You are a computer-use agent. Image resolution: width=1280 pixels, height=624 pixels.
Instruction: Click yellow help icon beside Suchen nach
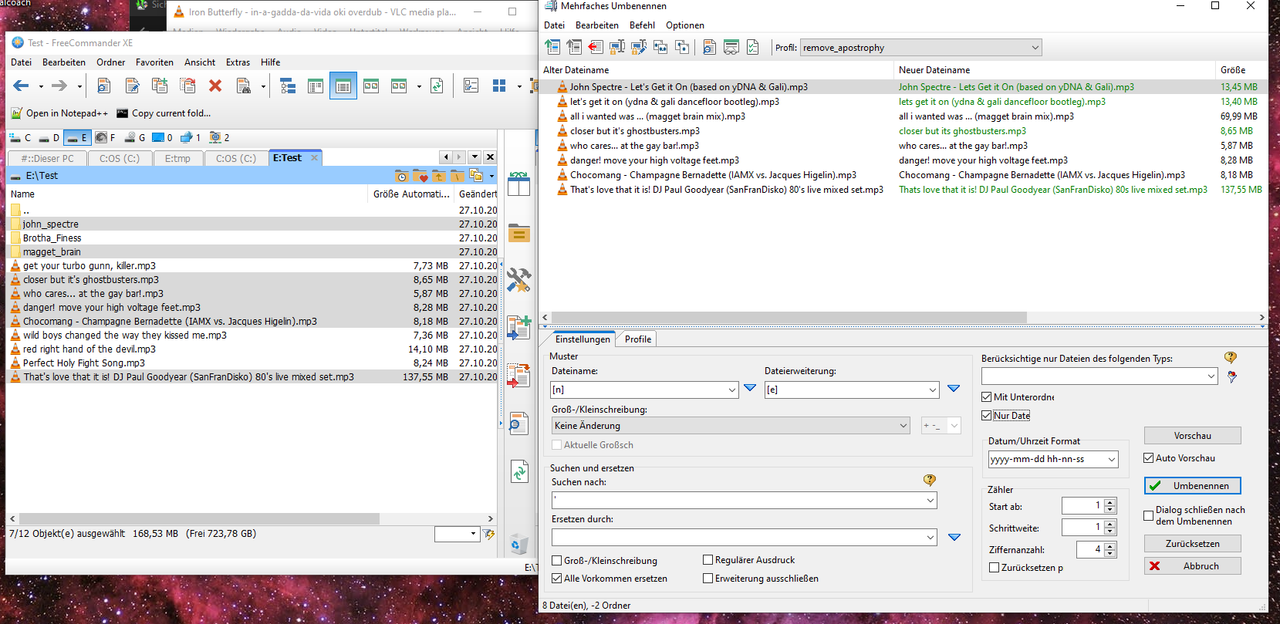(930, 480)
